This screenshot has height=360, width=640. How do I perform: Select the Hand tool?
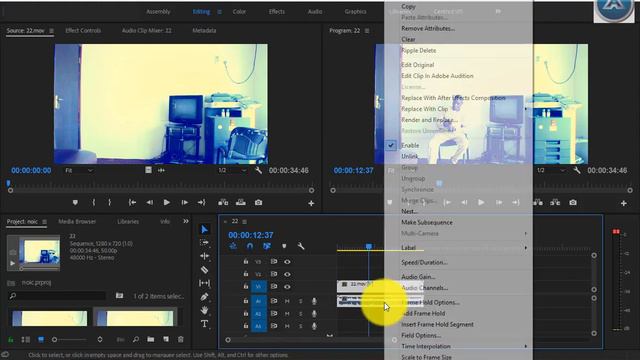coord(204,310)
